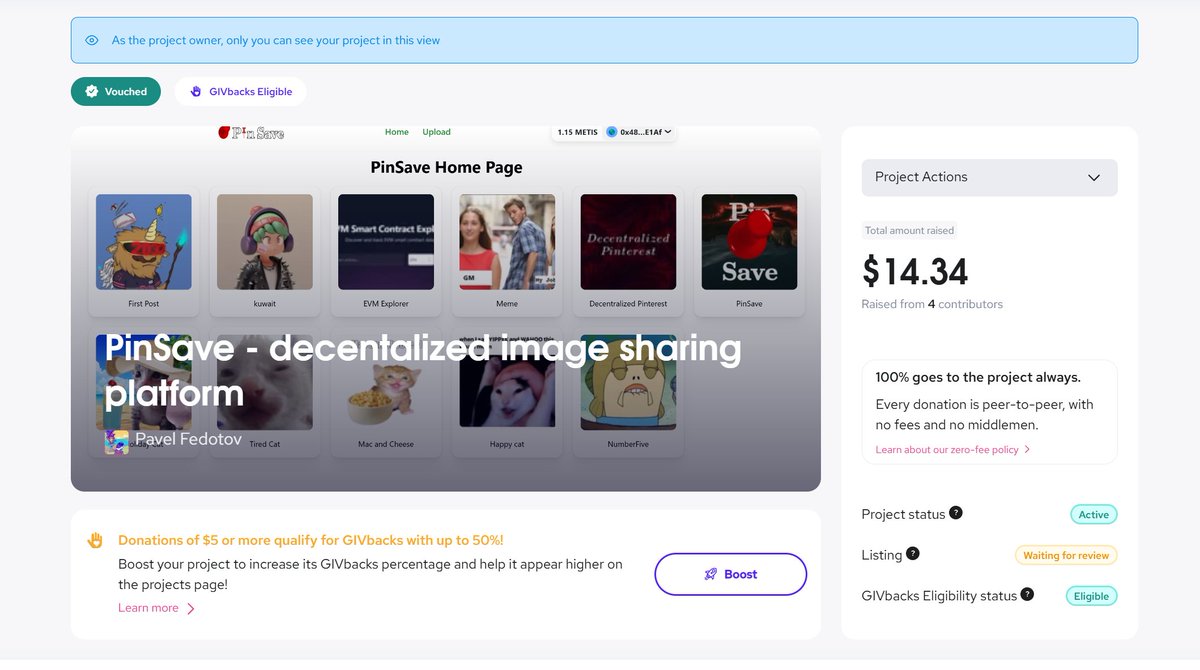The width and height of the screenshot is (1200, 670).
Task: Click the Vouched badge checkmark icon
Action: [x=92, y=91]
